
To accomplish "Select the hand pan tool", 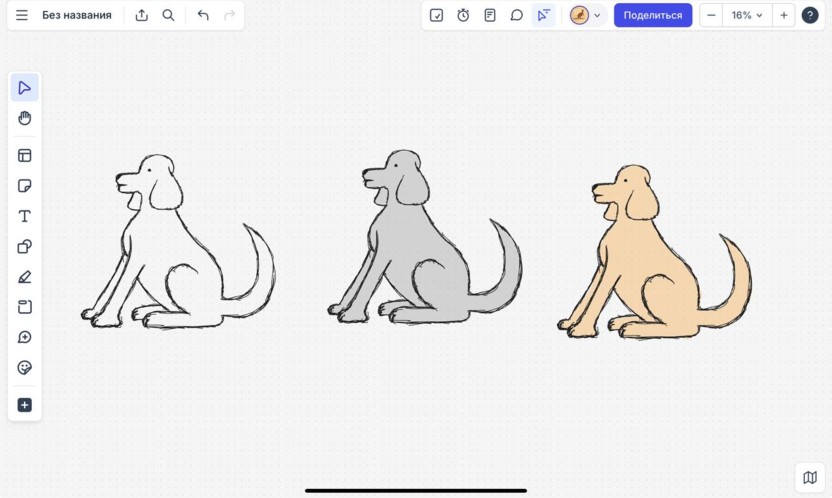I will pos(24,118).
